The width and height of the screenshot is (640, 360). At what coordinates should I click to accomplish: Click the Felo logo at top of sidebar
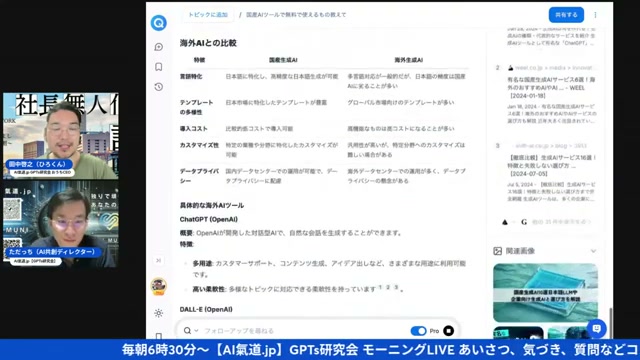click(x=158, y=22)
